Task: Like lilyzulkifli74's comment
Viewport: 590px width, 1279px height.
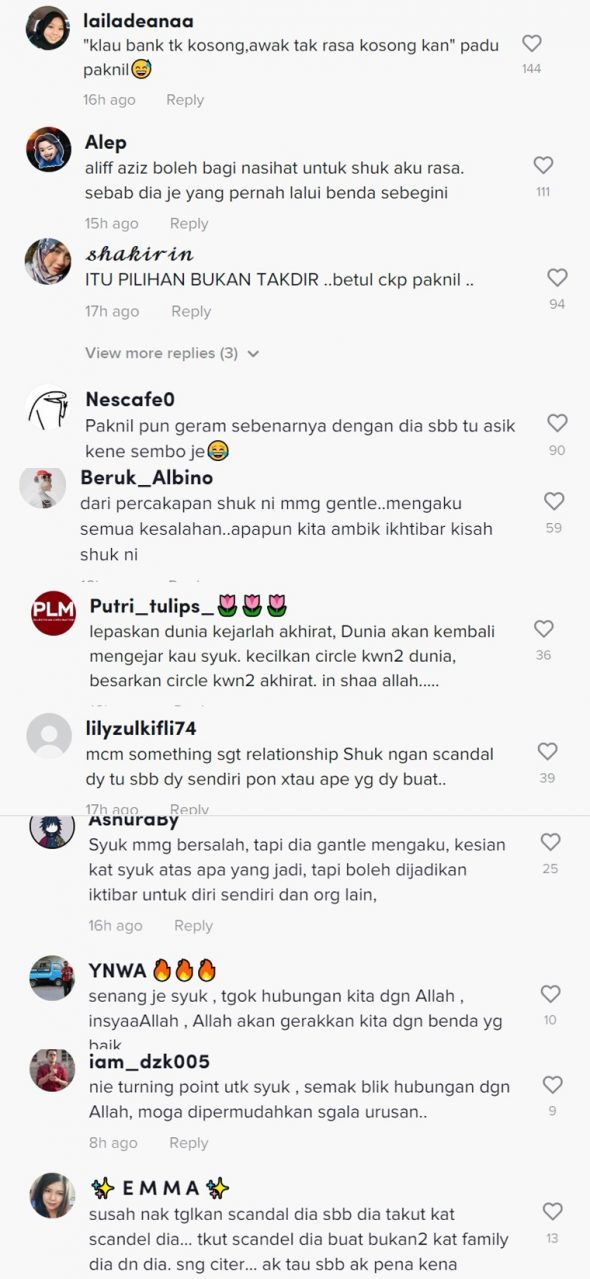Action: pos(547,751)
